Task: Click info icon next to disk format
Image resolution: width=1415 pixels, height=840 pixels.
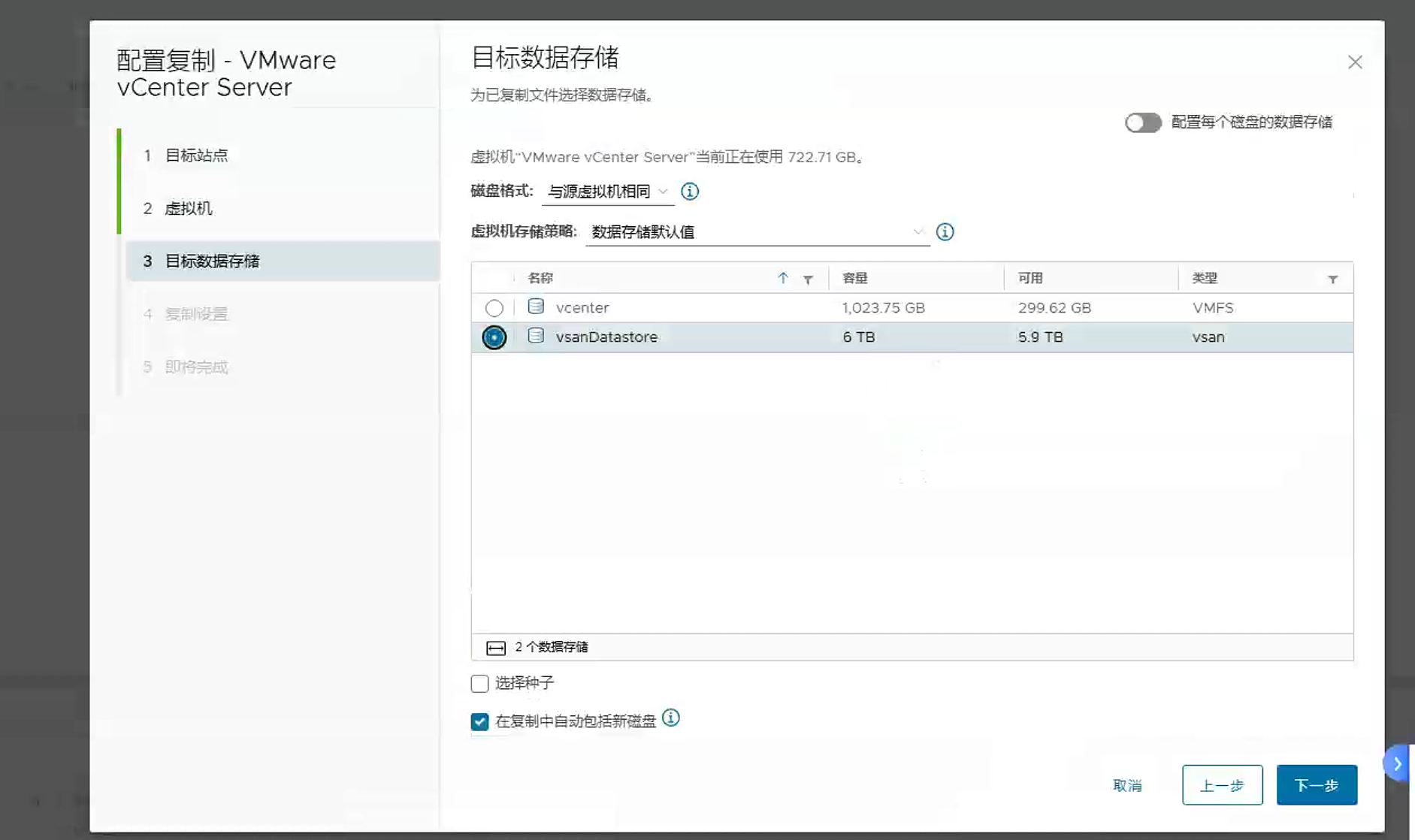Action: (x=689, y=192)
